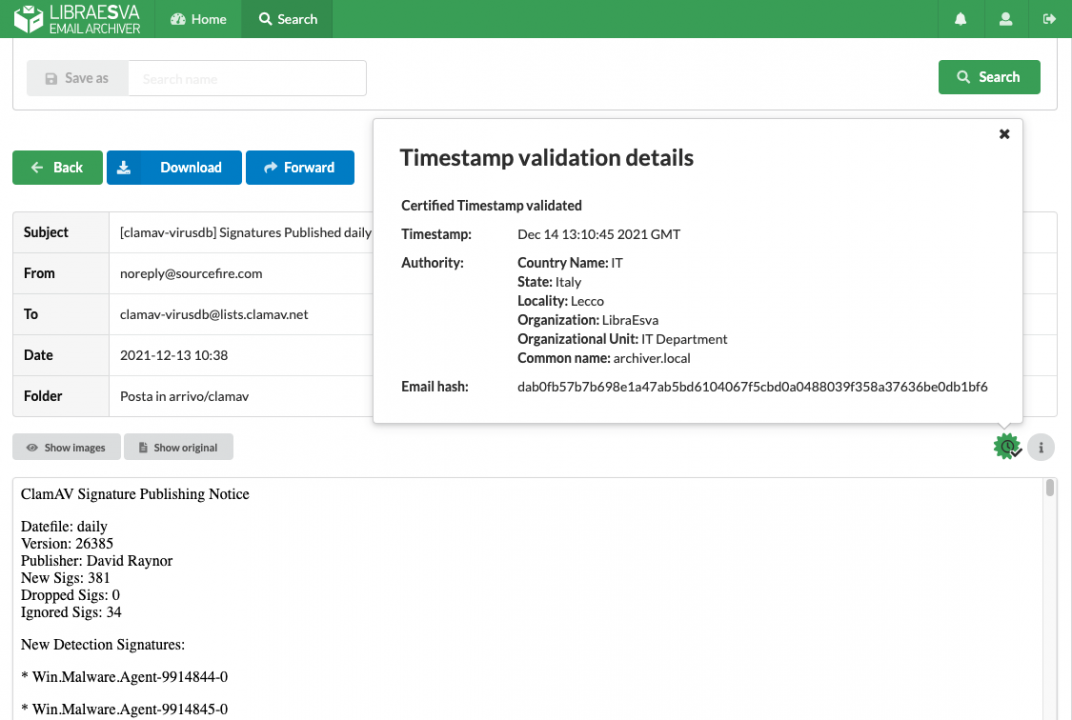Click the certified timestamp gear icon
The height and width of the screenshot is (720, 1072).
(x=1007, y=447)
